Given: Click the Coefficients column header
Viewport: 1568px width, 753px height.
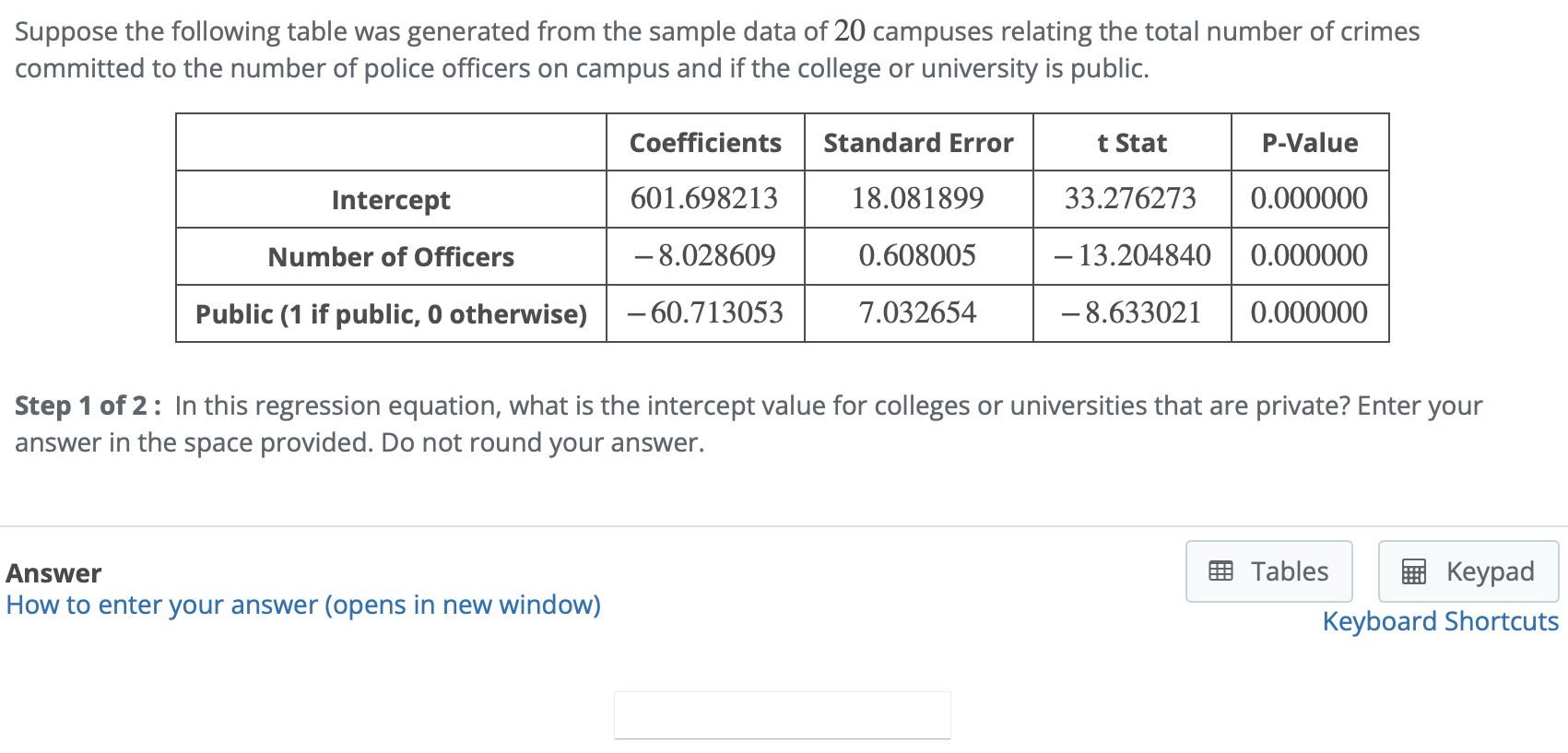Looking at the screenshot, I should point(704,143).
